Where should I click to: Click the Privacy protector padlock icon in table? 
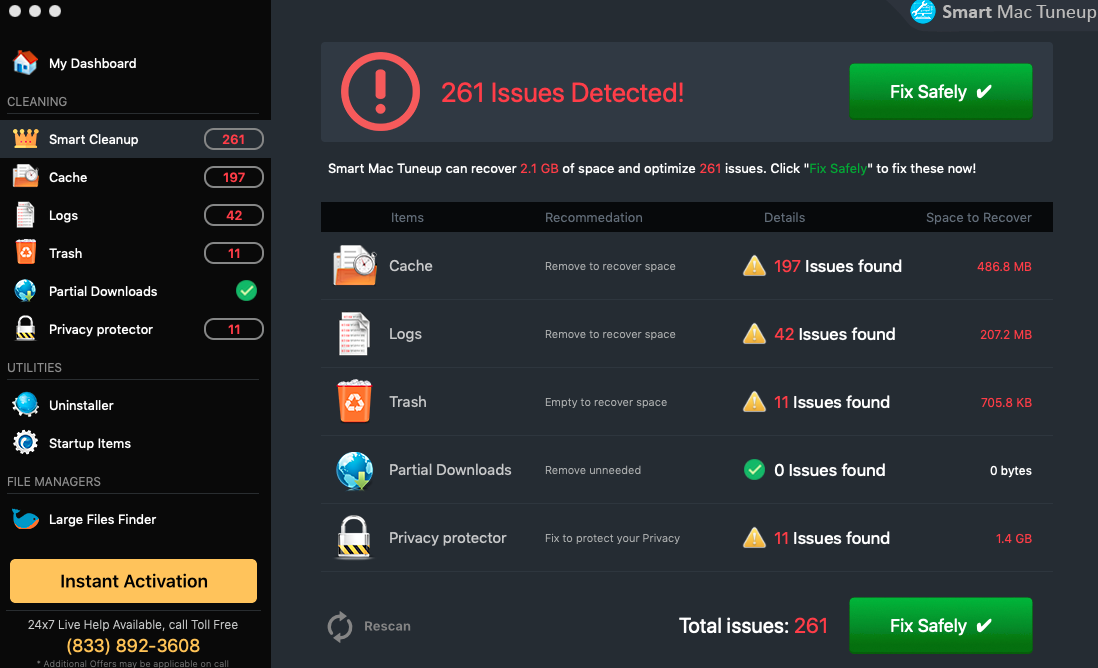coord(354,538)
